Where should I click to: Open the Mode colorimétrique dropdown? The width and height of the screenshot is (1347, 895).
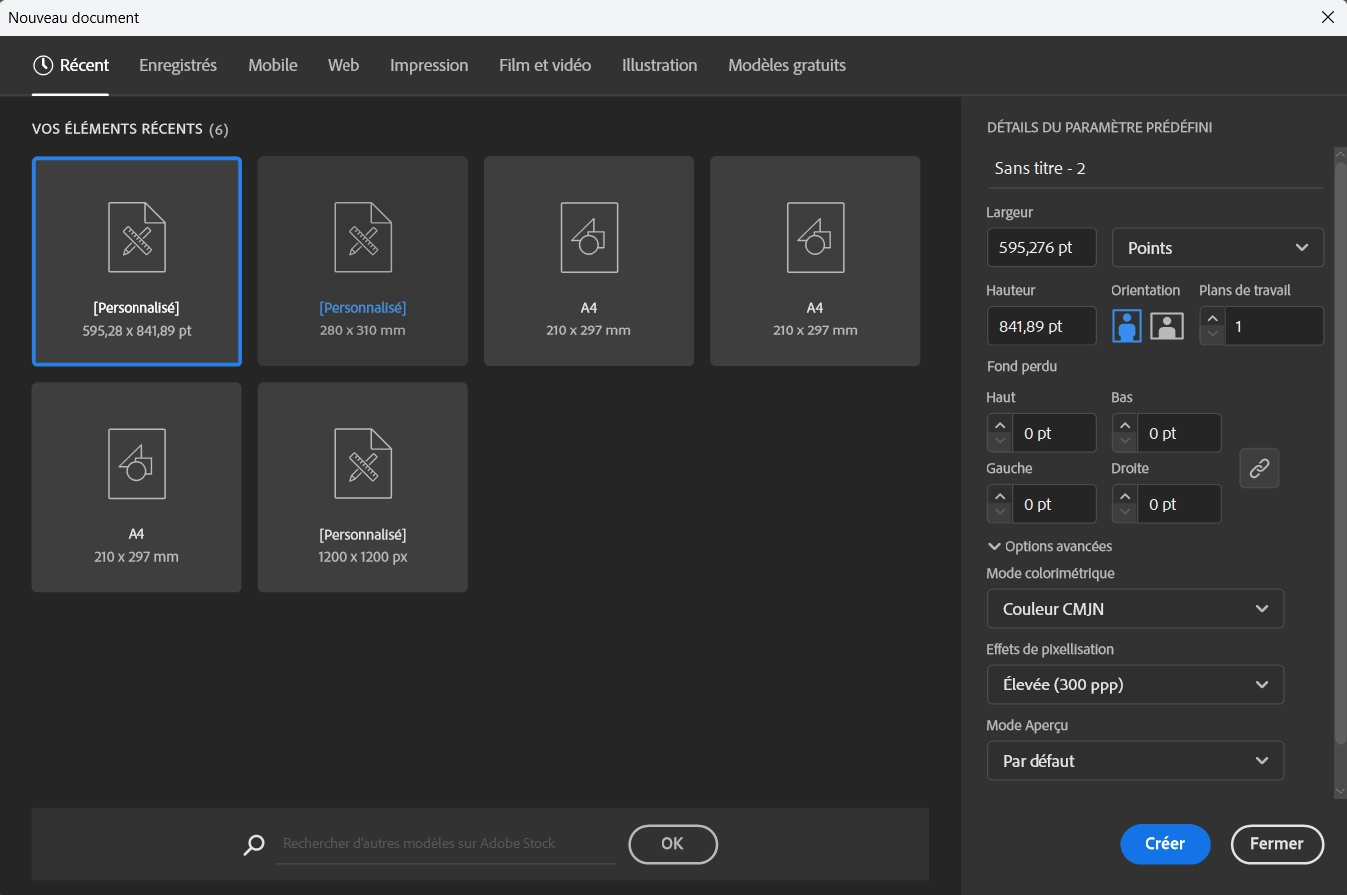tap(1135, 609)
